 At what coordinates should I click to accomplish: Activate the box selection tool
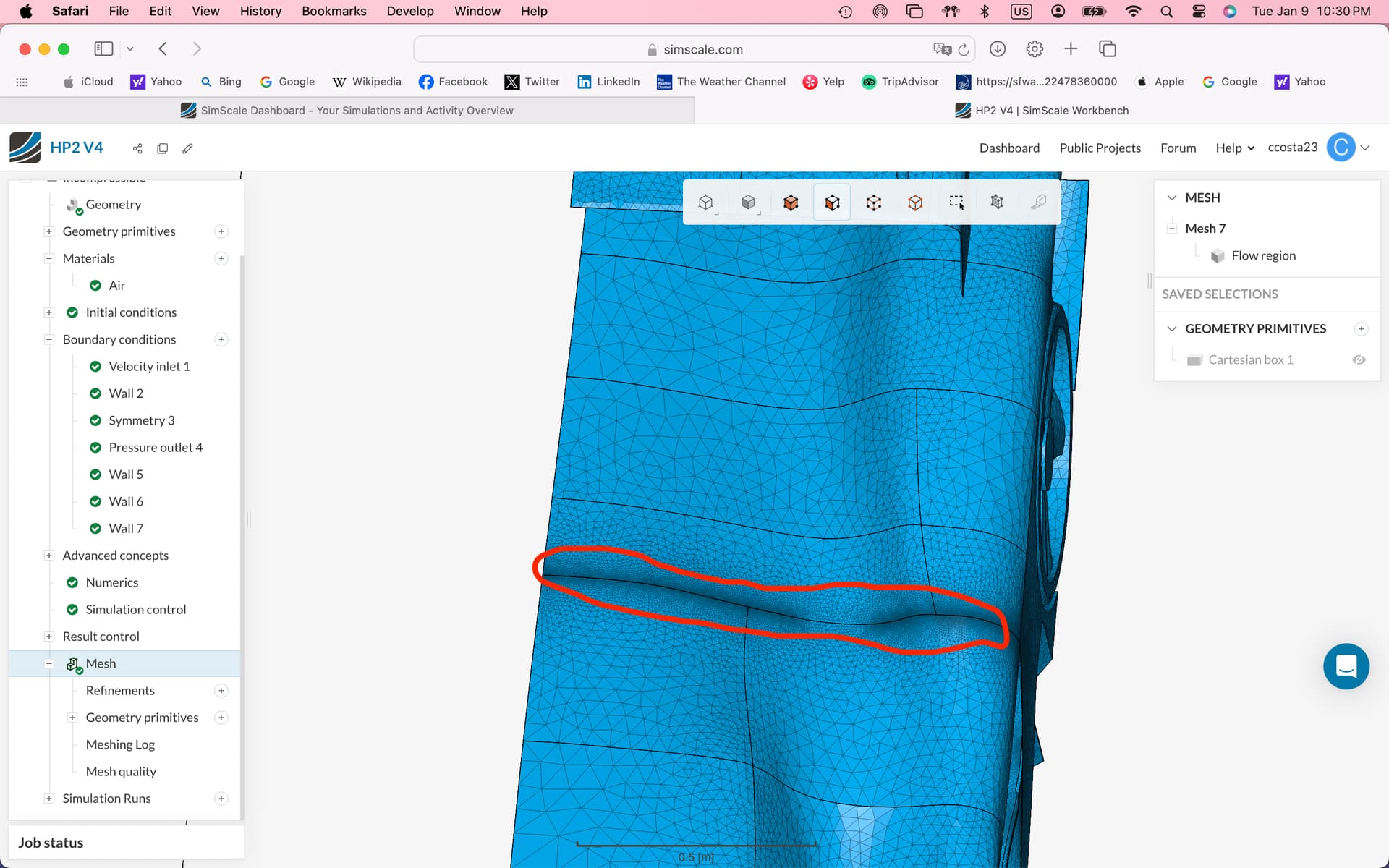956,203
